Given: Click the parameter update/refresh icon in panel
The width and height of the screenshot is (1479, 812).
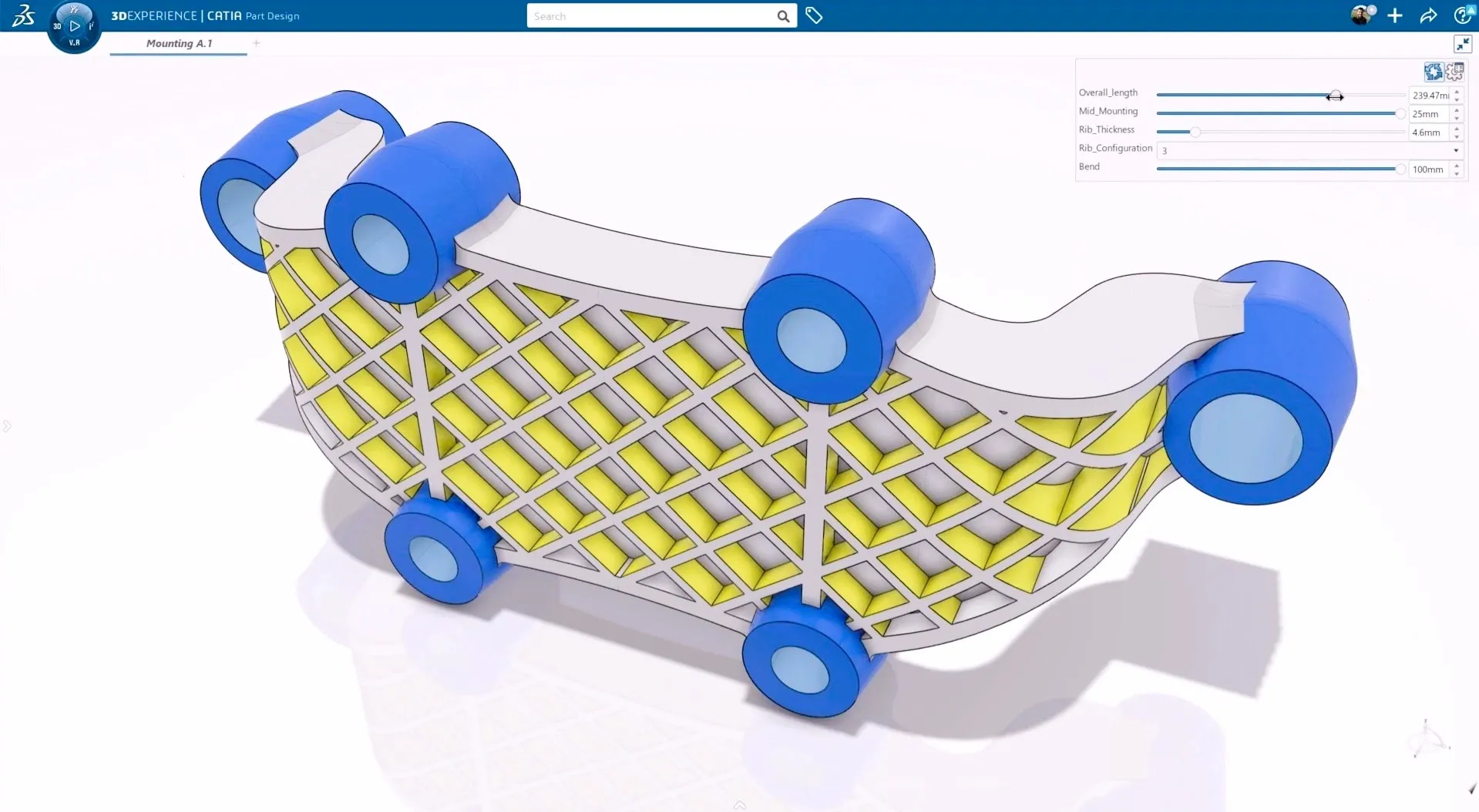Looking at the screenshot, I should click(x=1434, y=71).
